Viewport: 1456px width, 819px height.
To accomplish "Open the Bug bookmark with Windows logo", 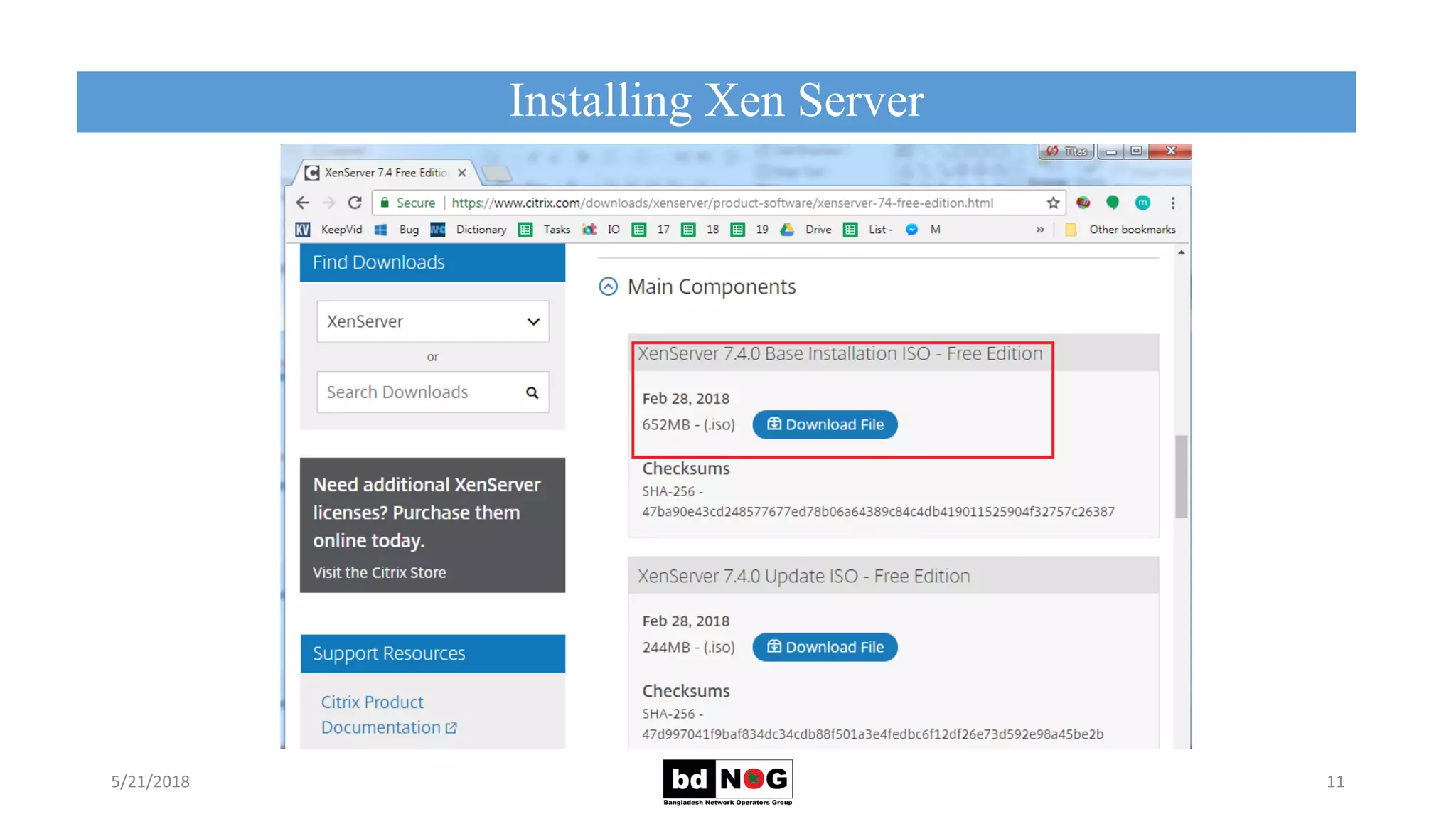I will [397, 230].
